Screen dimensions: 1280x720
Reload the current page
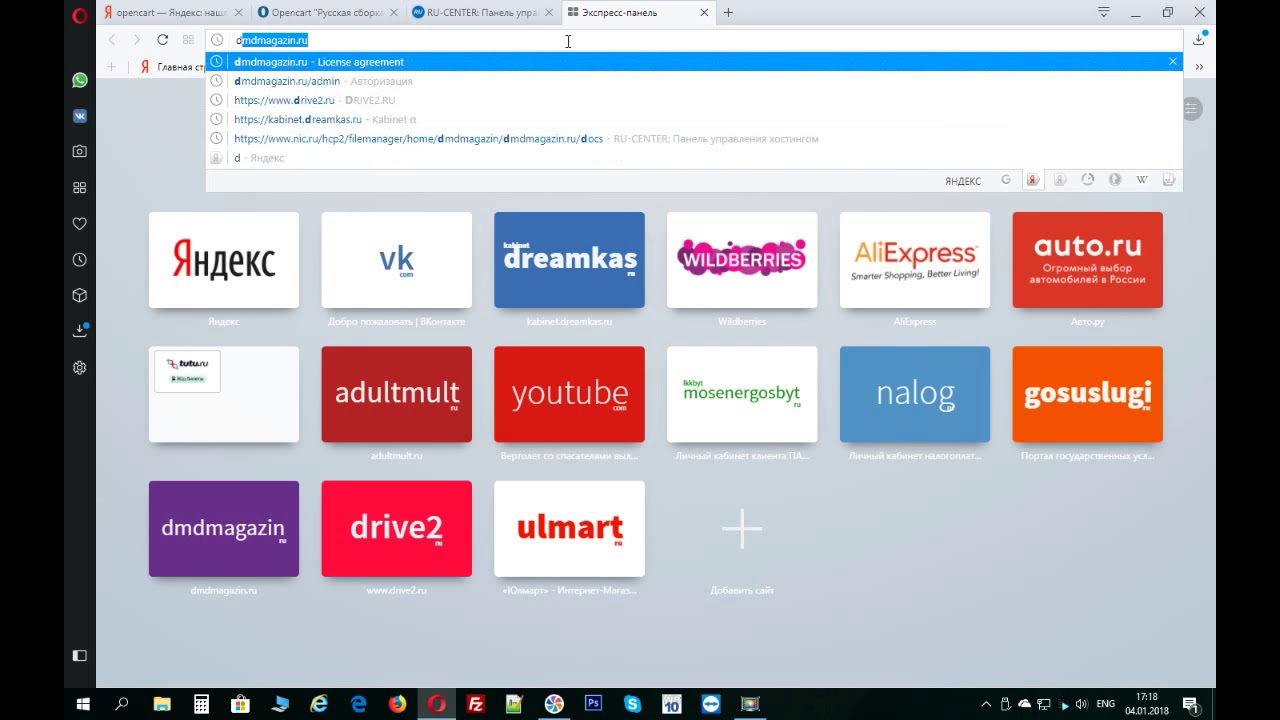162,40
